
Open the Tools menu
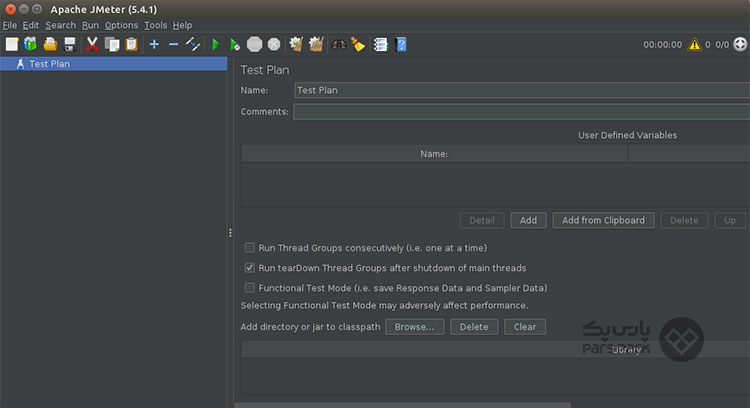click(x=155, y=25)
